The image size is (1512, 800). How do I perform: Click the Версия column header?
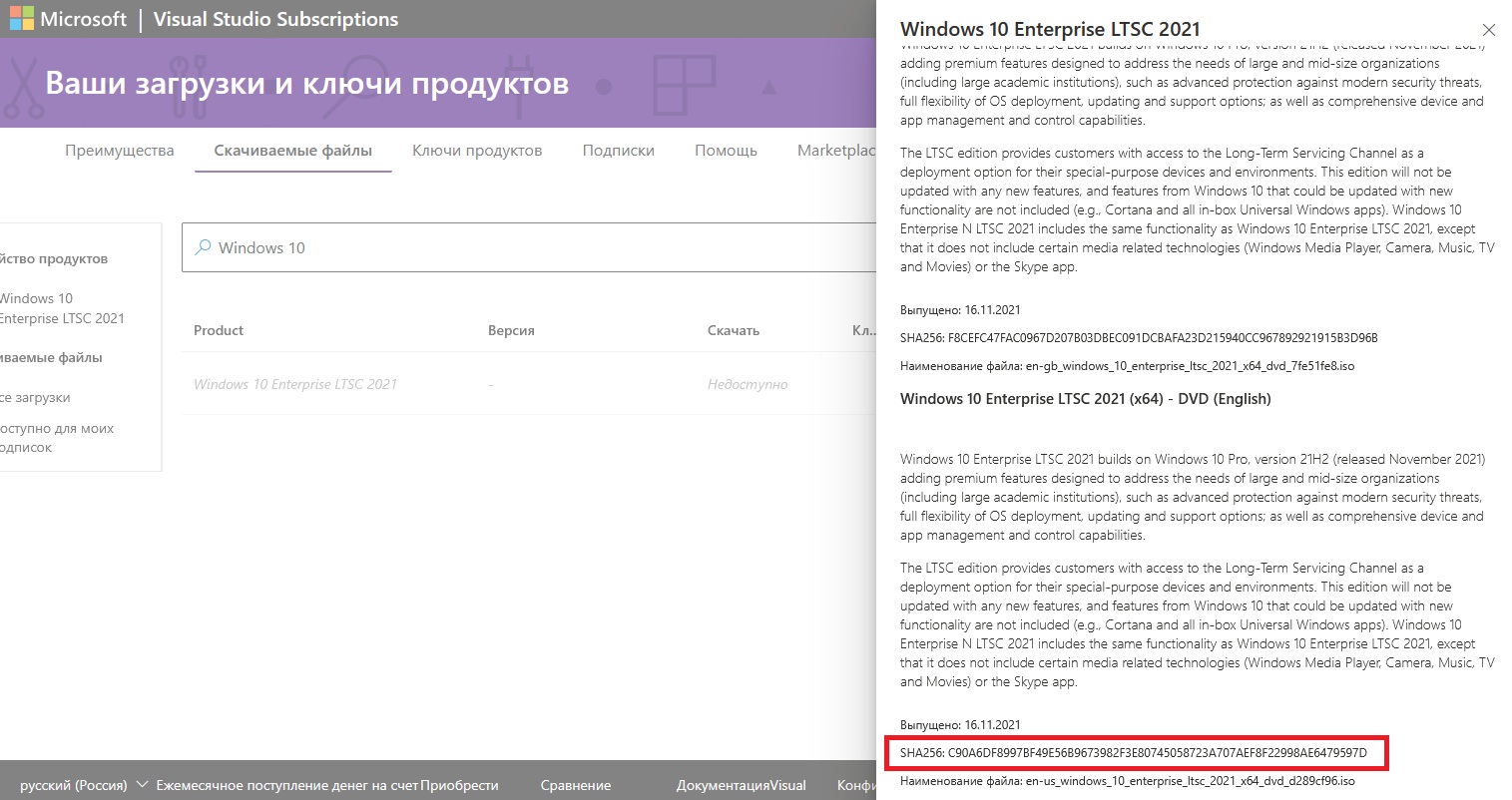click(x=511, y=330)
